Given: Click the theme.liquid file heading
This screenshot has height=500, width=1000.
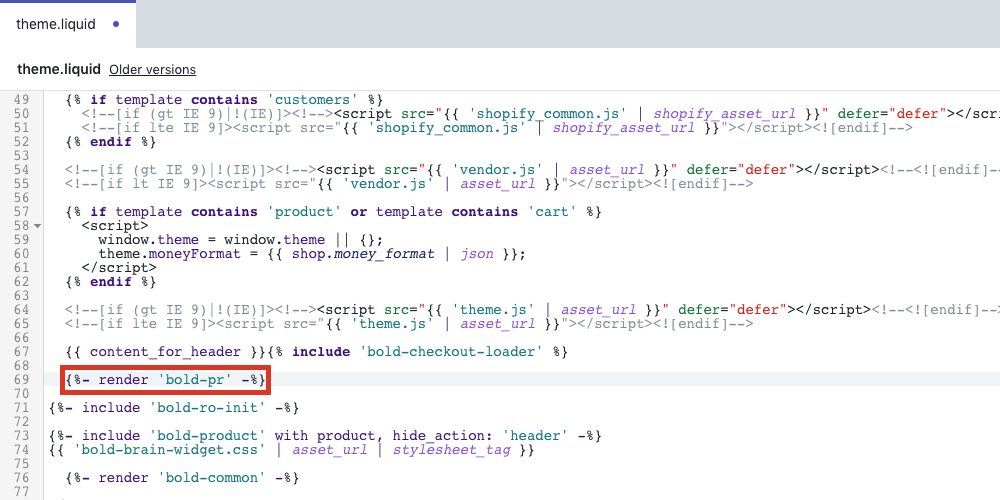Looking at the screenshot, I should point(59,69).
